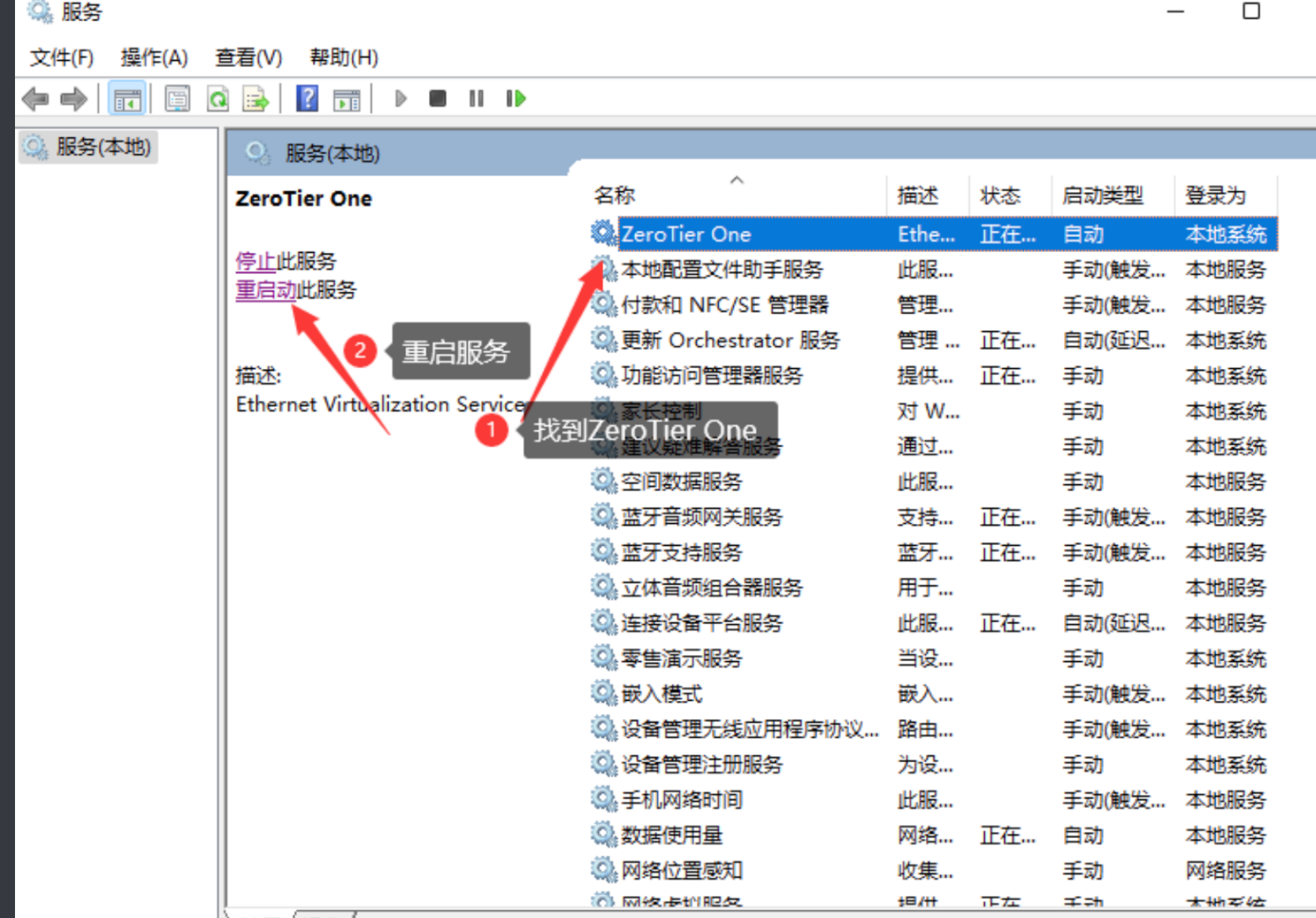This screenshot has width=1316, height=918.
Task: Open the 查看(V) menu
Action: (249, 58)
